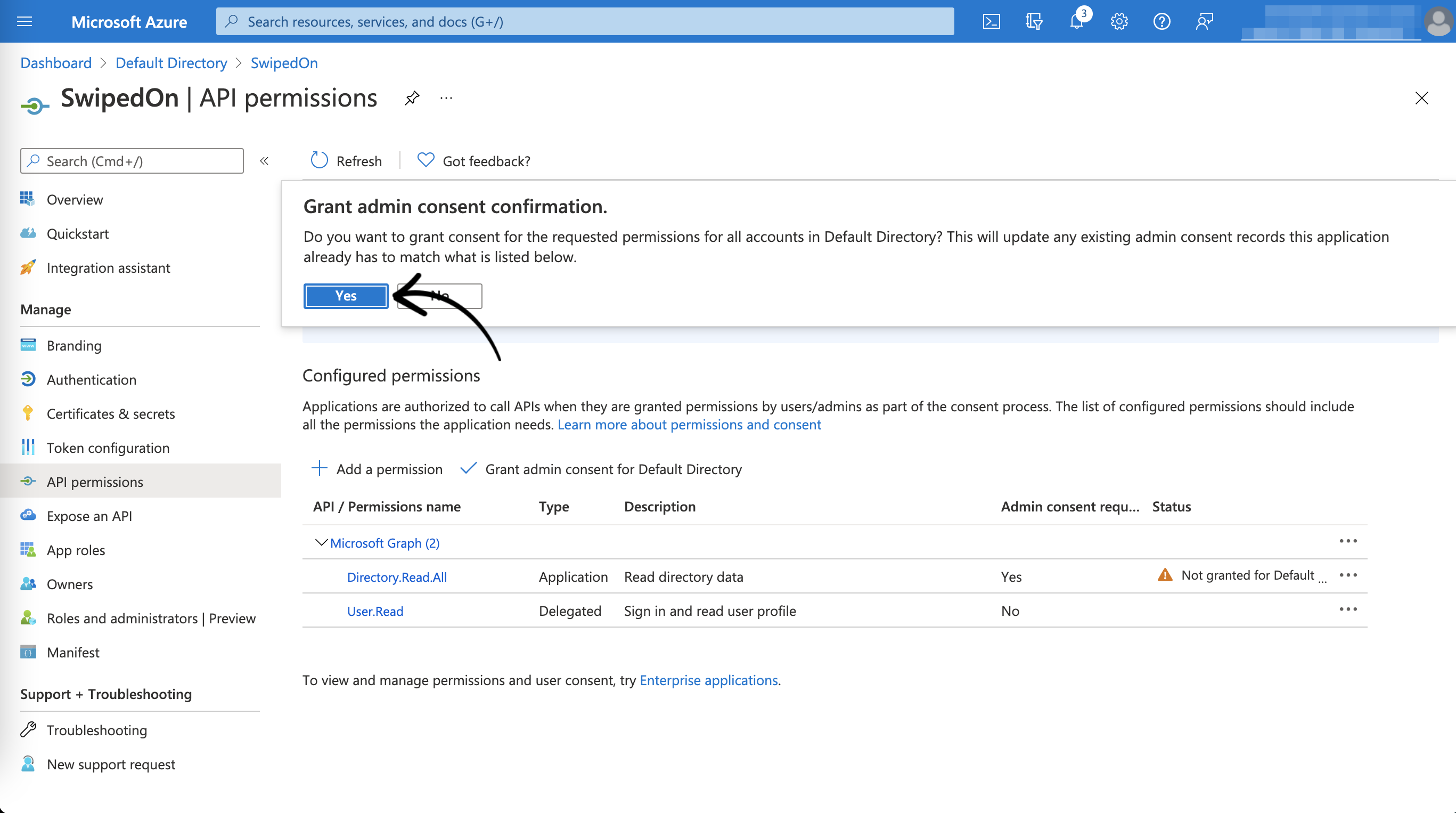Click Got feedback? toolbar item
Image resolution: width=1456 pixels, height=813 pixels.
(473, 161)
